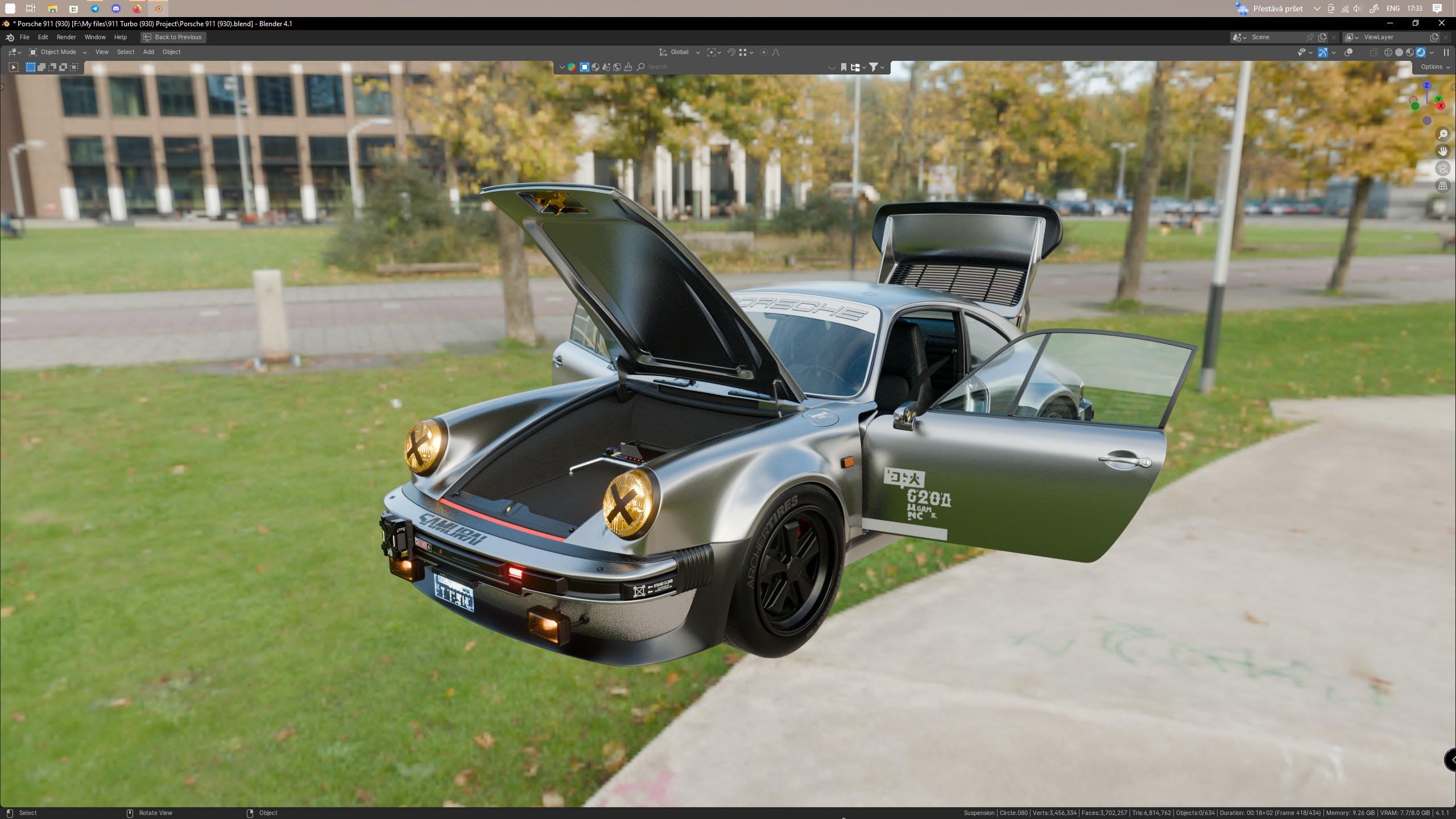Switch to solid viewport shading
Image resolution: width=1456 pixels, height=819 pixels.
click(x=1399, y=52)
